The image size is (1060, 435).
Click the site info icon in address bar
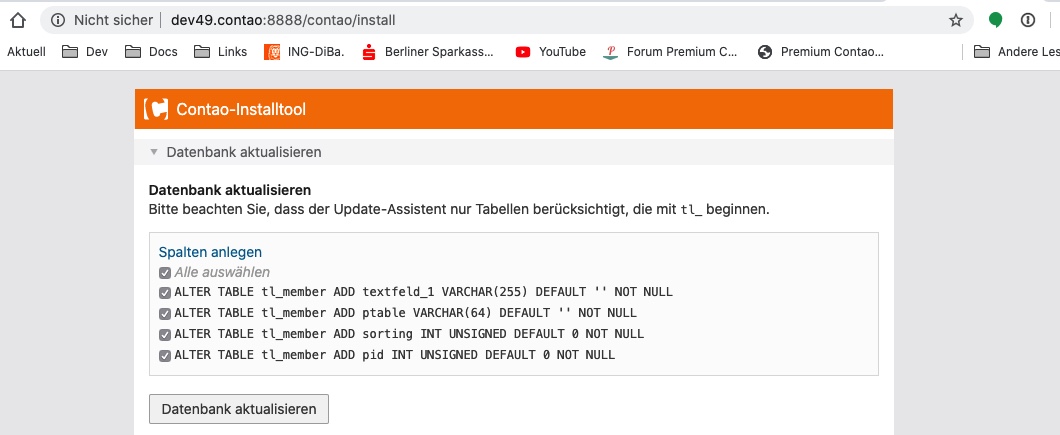(58, 20)
